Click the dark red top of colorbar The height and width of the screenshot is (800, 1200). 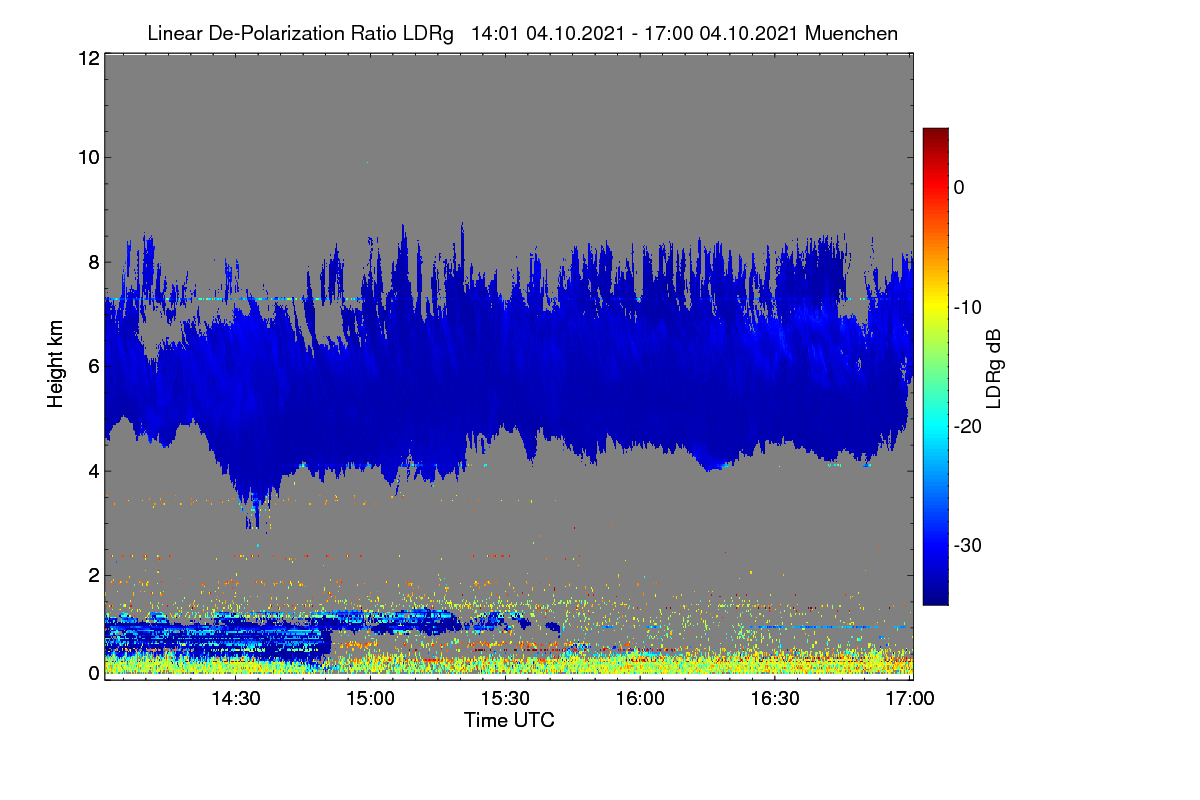pyautogui.click(x=935, y=135)
